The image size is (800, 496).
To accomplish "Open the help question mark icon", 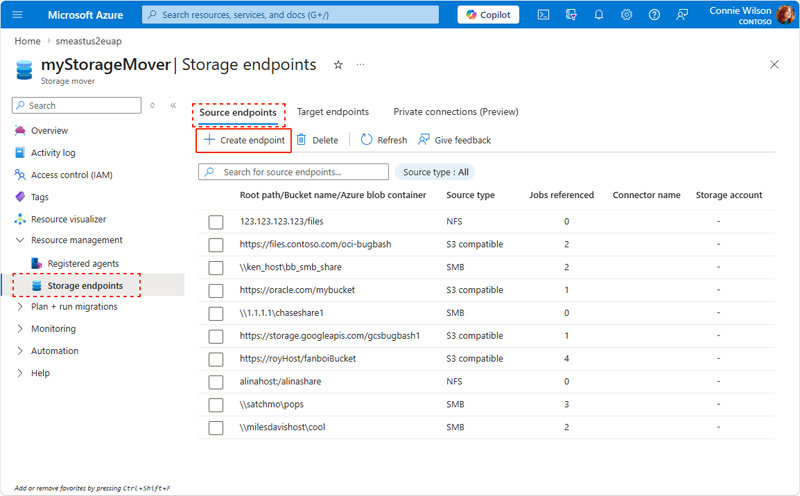I will (654, 15).
